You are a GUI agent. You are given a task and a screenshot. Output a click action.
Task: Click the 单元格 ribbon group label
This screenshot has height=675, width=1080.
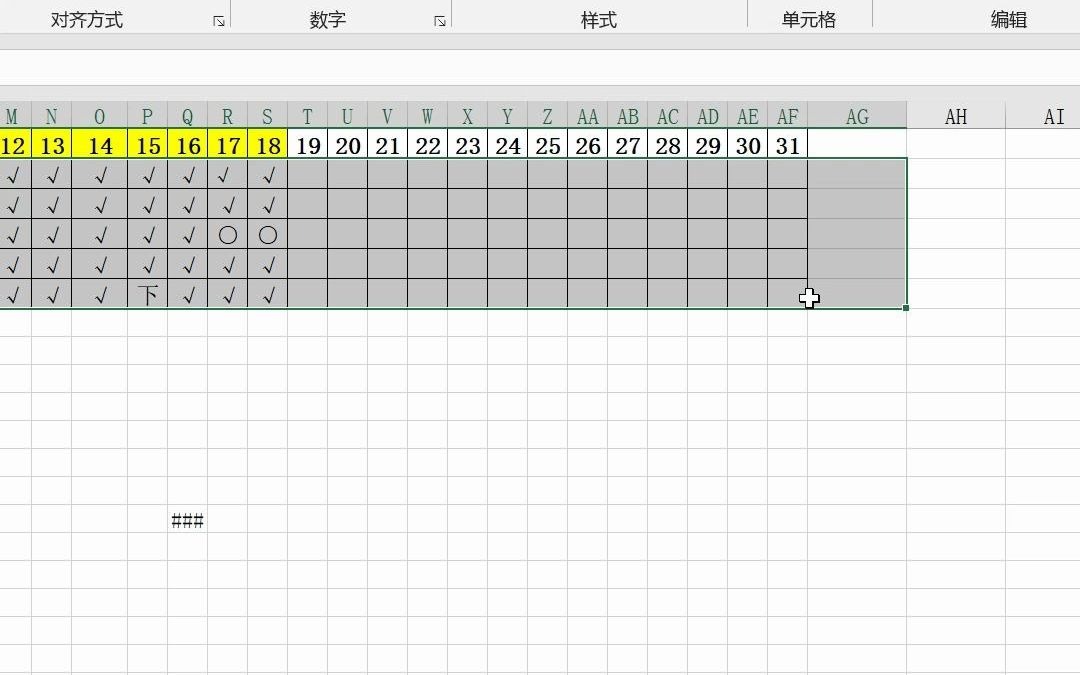pyautogui.click(x=809, y=17)
